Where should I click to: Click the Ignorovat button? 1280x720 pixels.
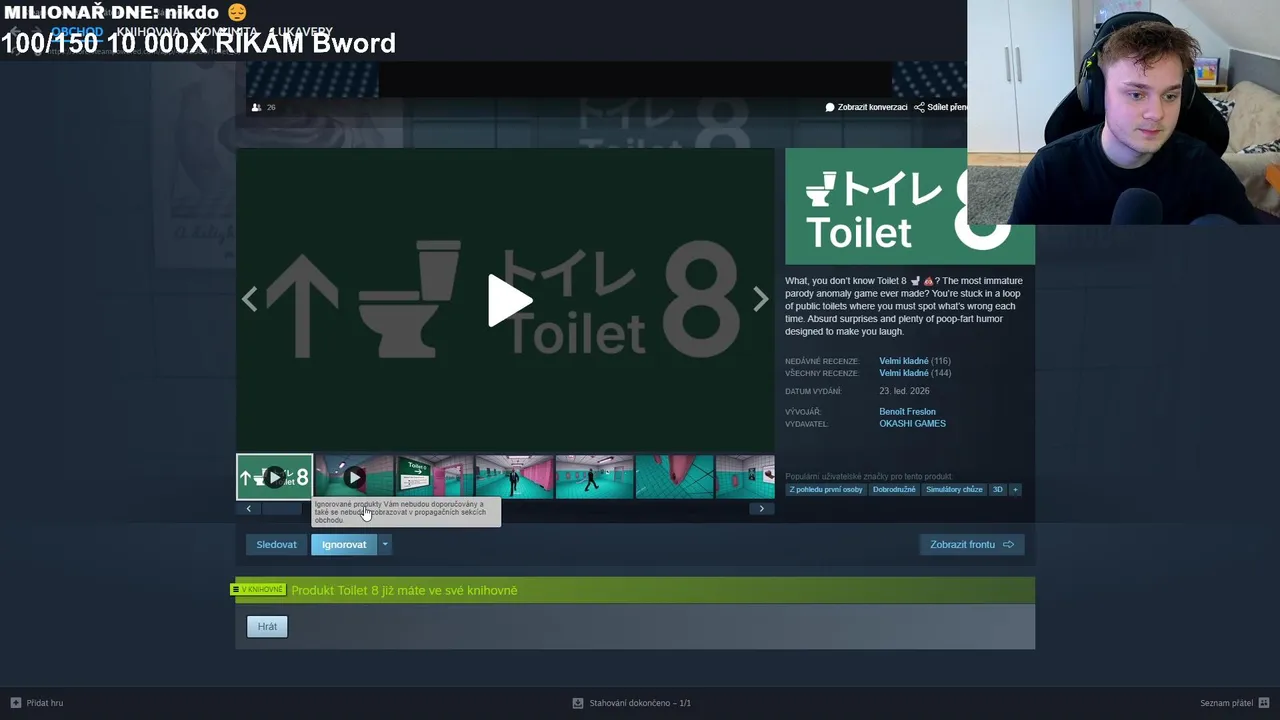[344, 544]
